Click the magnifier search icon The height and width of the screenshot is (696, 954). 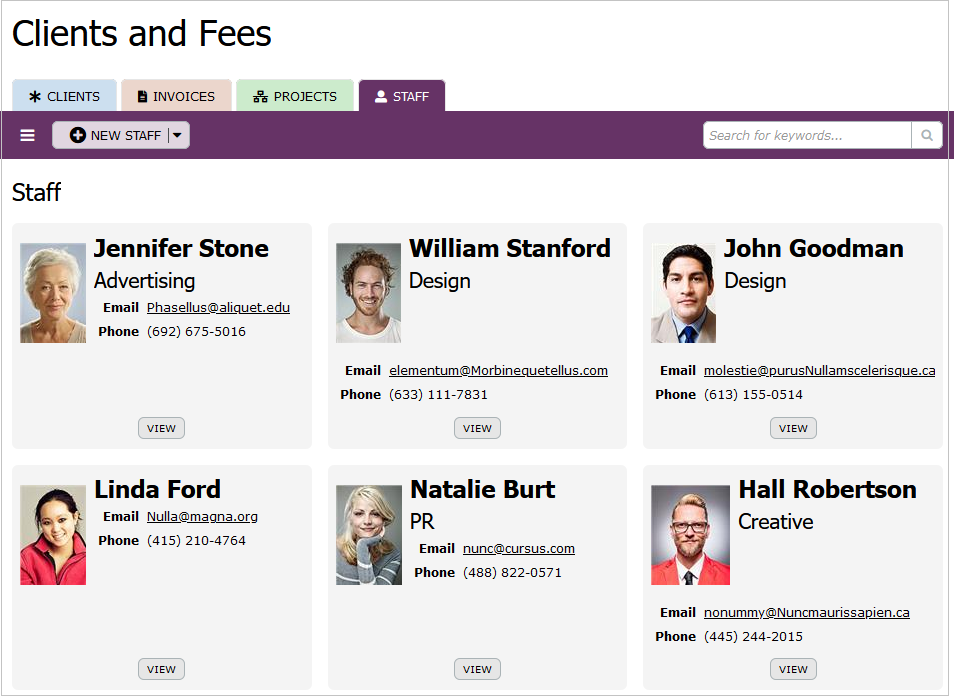point(927,136)
